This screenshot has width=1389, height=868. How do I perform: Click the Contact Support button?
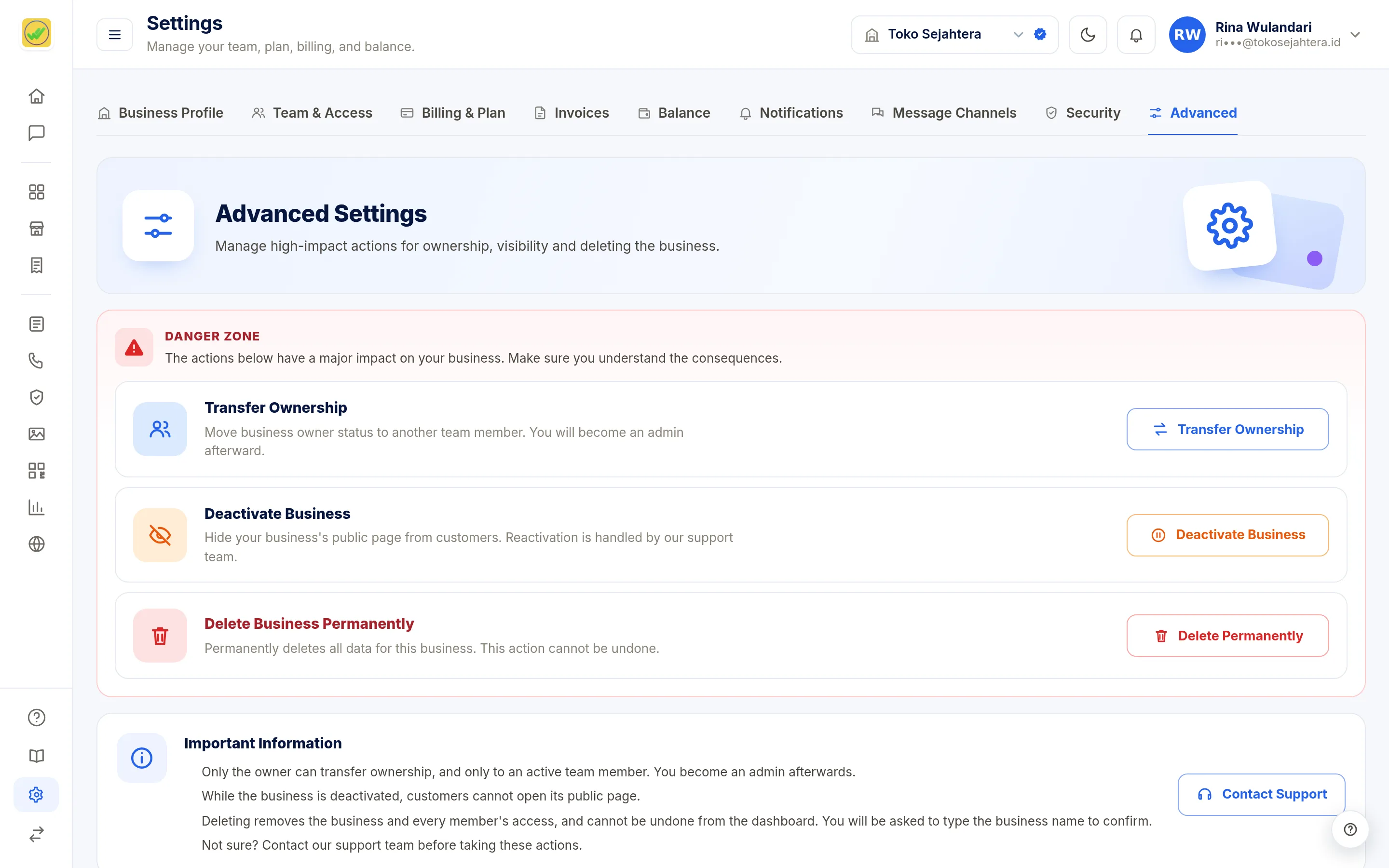[1261, 794]
